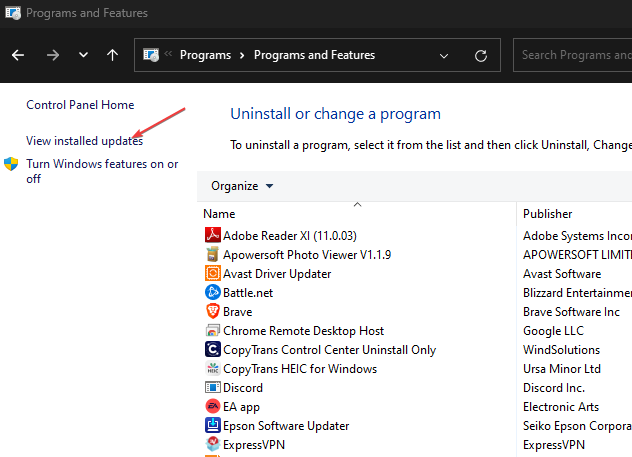Open the recent locations dropdown arrow
Screen dimensions: 632x457
83,55
